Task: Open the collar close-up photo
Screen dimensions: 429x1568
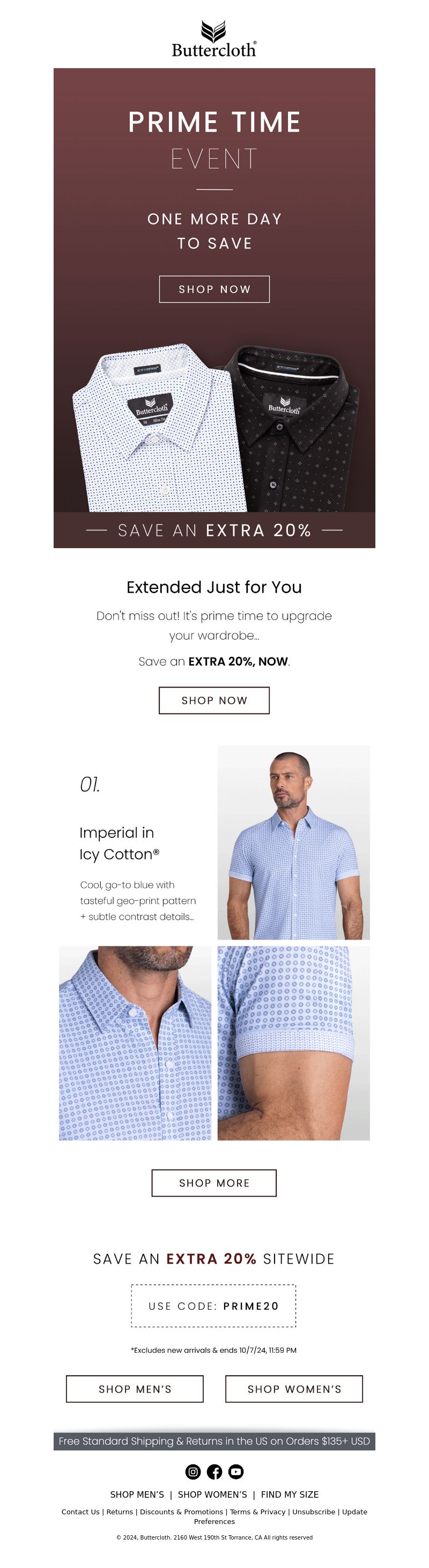Action: tap(135, 1042)
